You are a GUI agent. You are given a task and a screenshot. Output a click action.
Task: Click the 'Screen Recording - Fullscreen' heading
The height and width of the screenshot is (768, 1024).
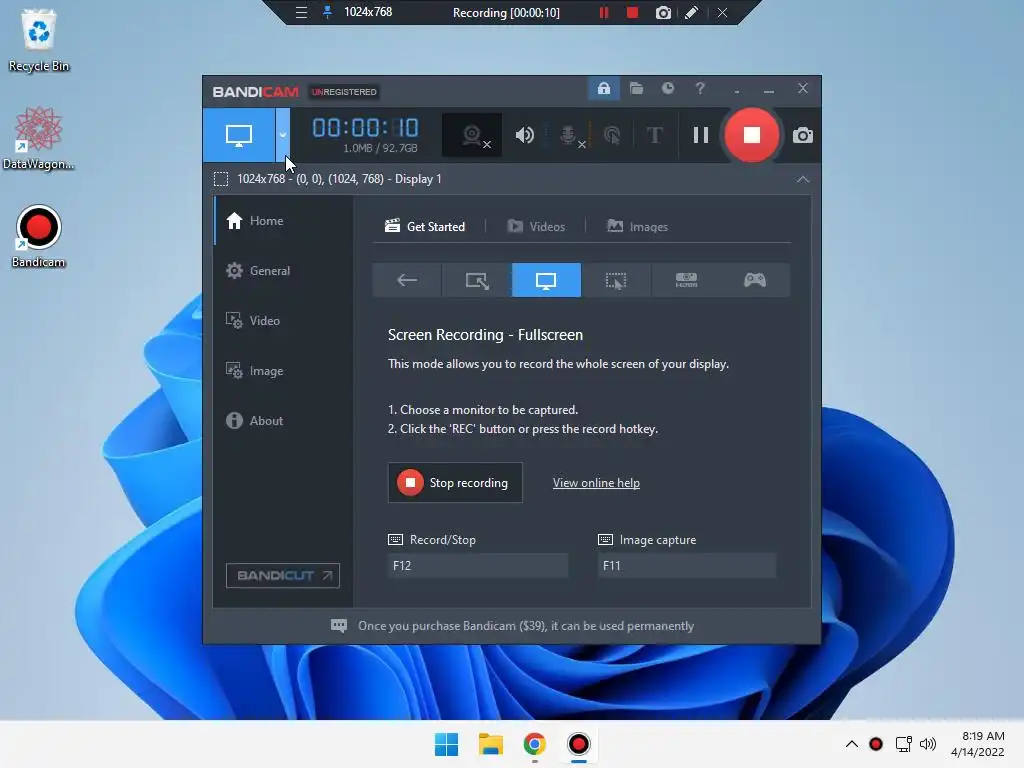pos(485,335)
